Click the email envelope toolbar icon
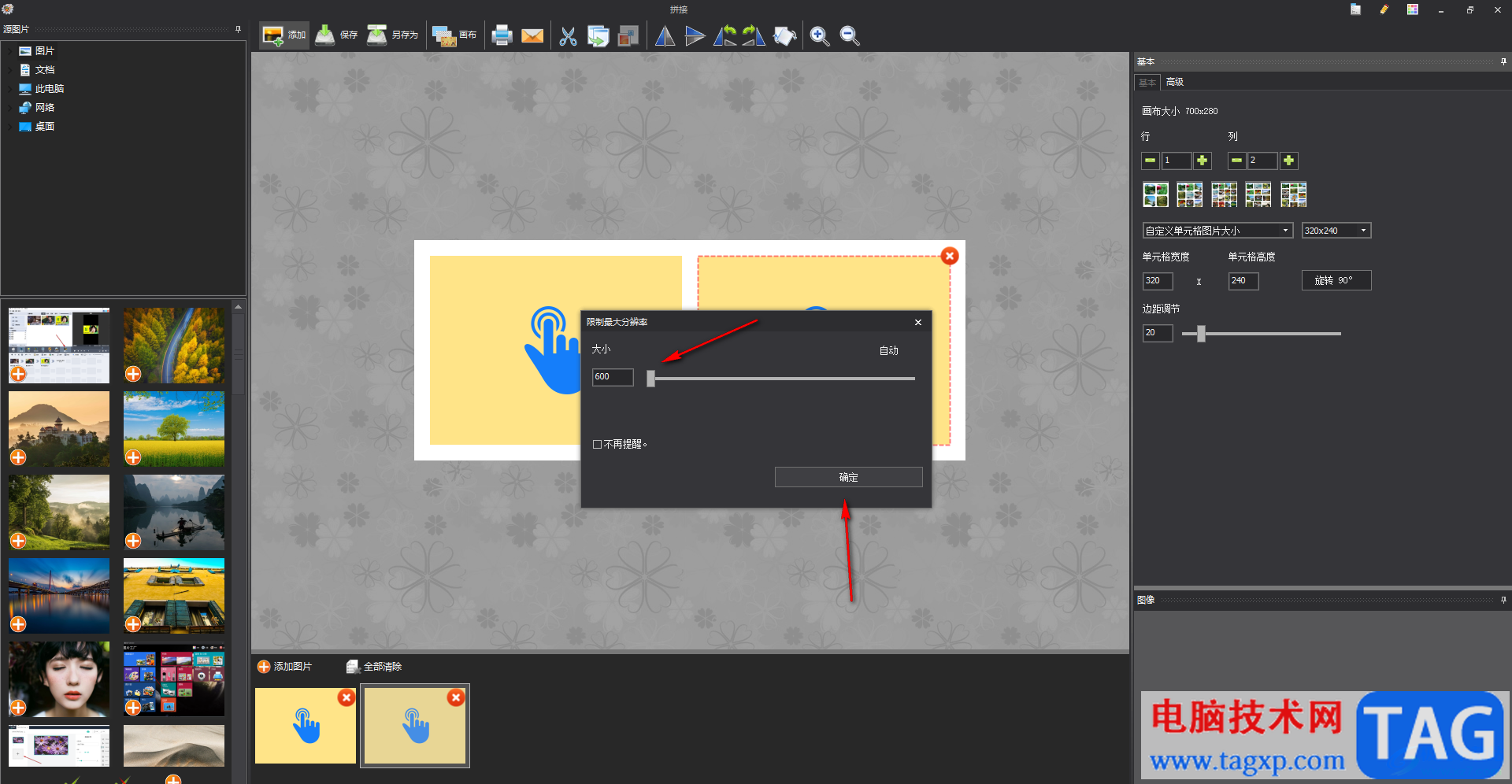Image resolution: width=1512 pixels, height=784 pixels. [532, 35]
